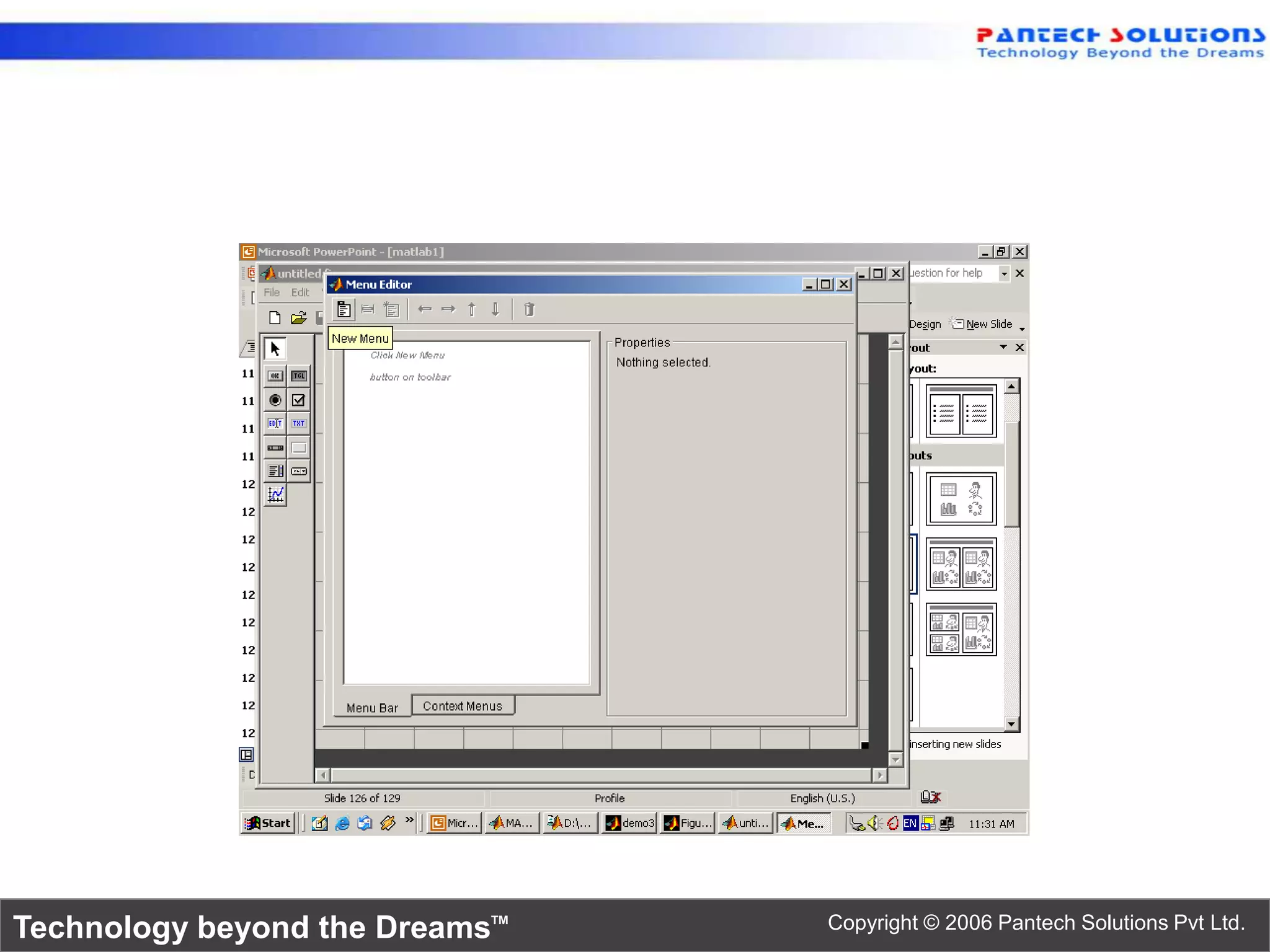Image resolution: width=1270 pixels, height=952 pixels.
Task: Select the single content slide layout thumbnail
Action: 961,499
